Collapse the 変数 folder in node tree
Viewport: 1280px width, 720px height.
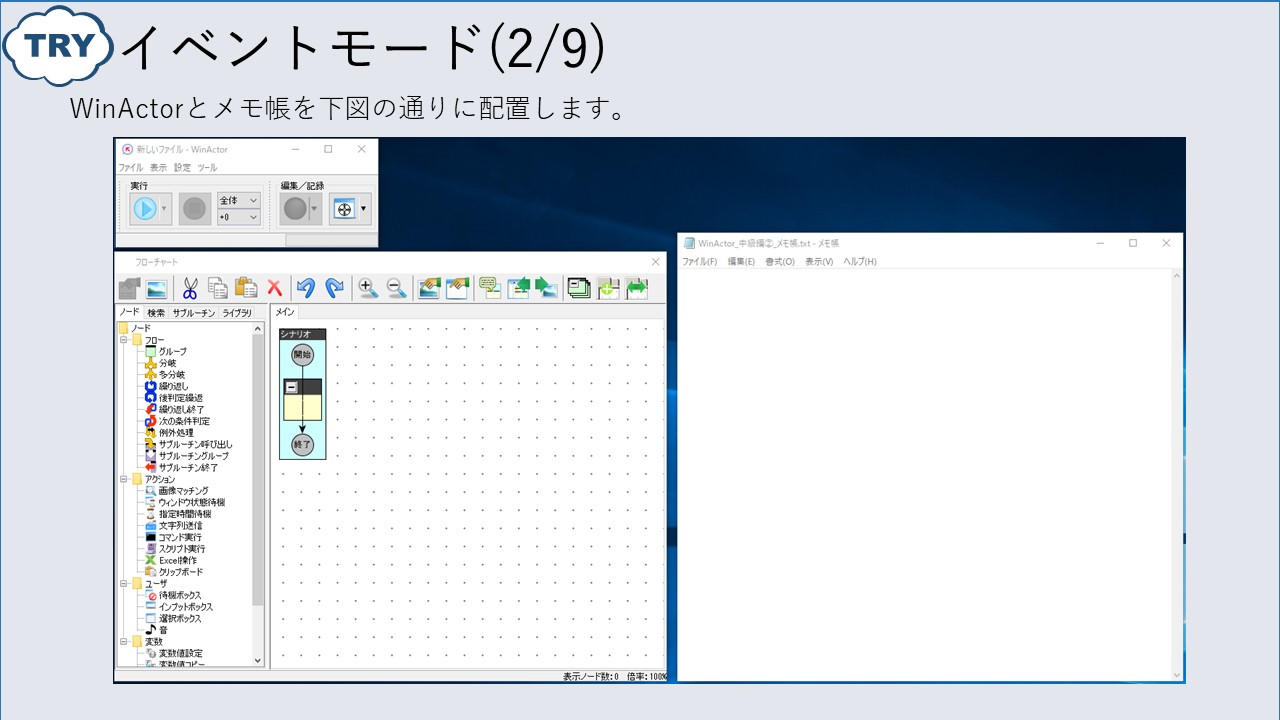tap(125, 641)
